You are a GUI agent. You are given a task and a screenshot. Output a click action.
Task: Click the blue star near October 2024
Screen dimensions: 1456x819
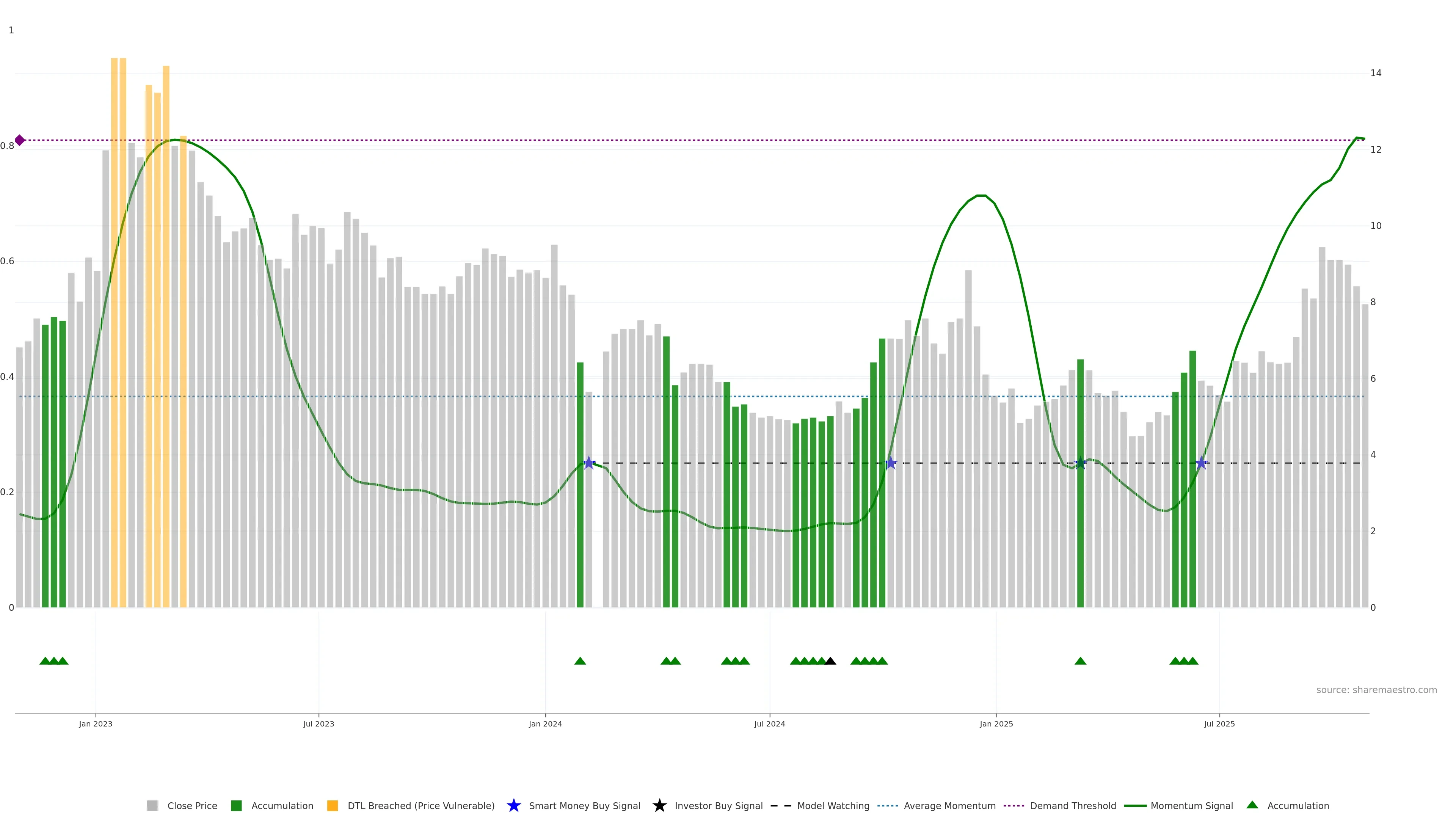891,463
